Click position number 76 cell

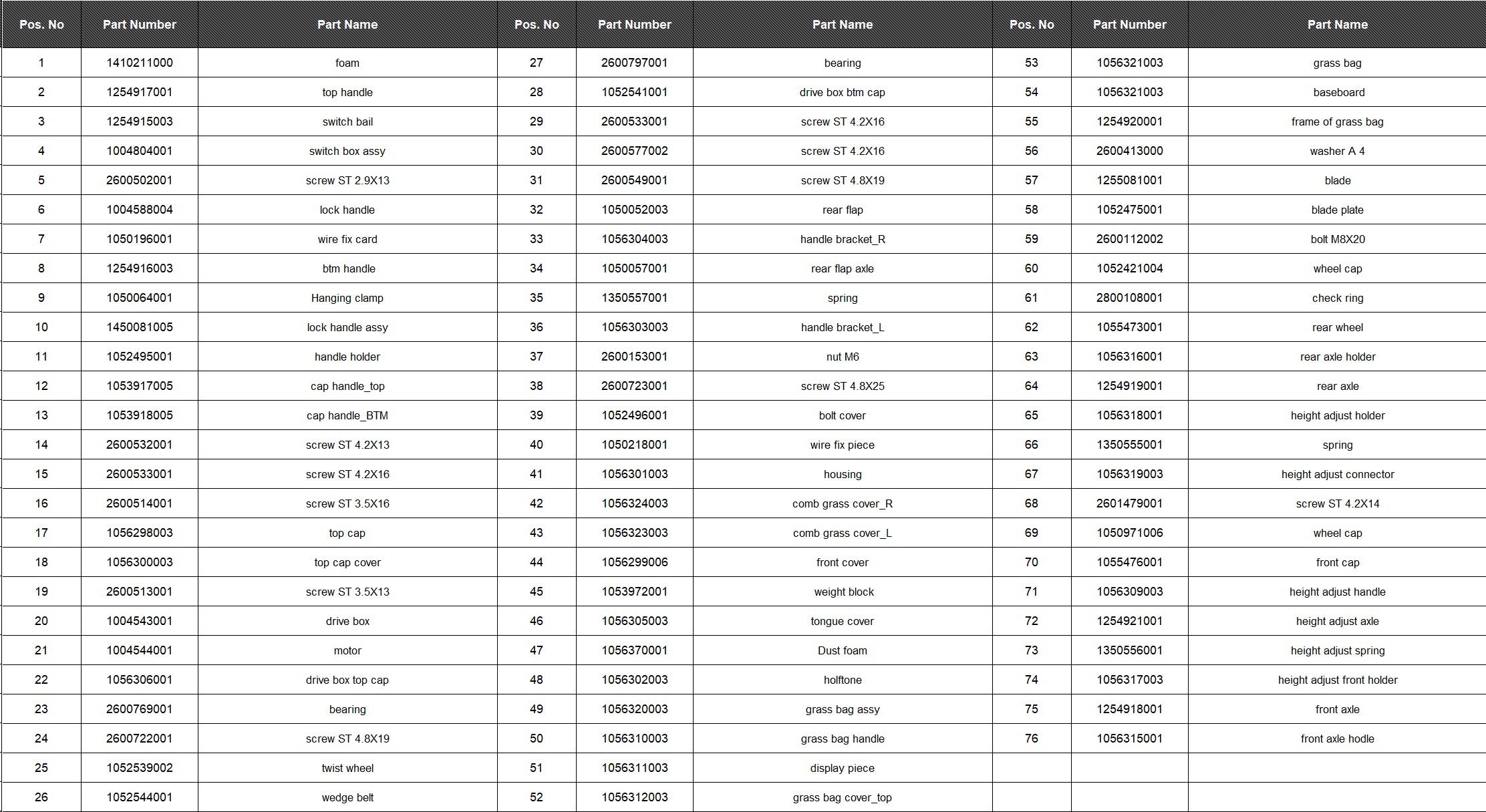click(1032, 739)
